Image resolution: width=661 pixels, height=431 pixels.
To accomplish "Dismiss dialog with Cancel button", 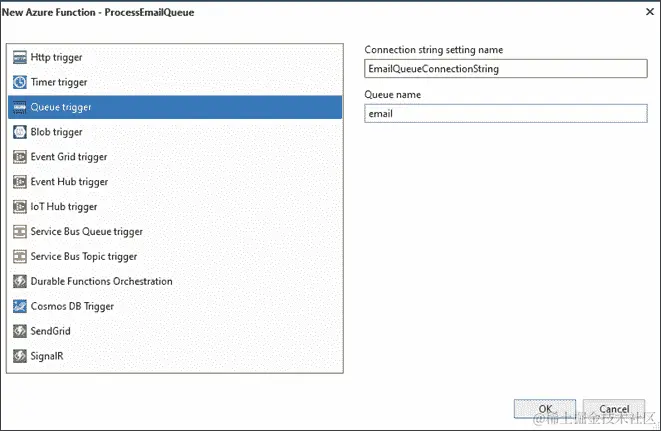I will coord(614,409).
